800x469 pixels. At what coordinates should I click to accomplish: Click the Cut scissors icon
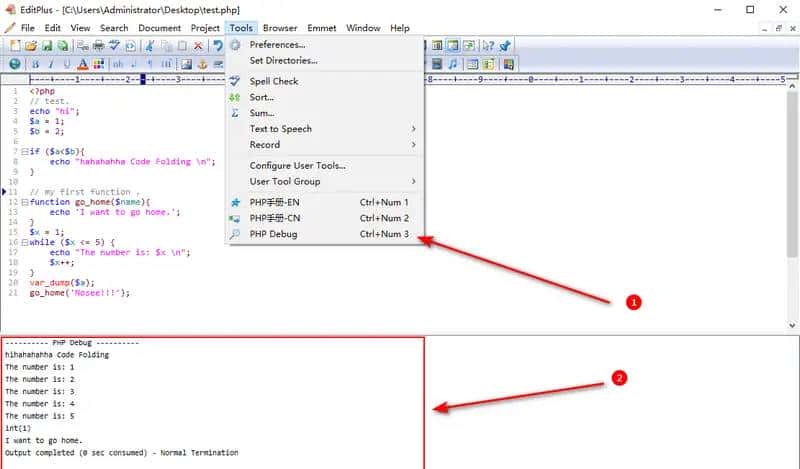(x=149, y=46)
